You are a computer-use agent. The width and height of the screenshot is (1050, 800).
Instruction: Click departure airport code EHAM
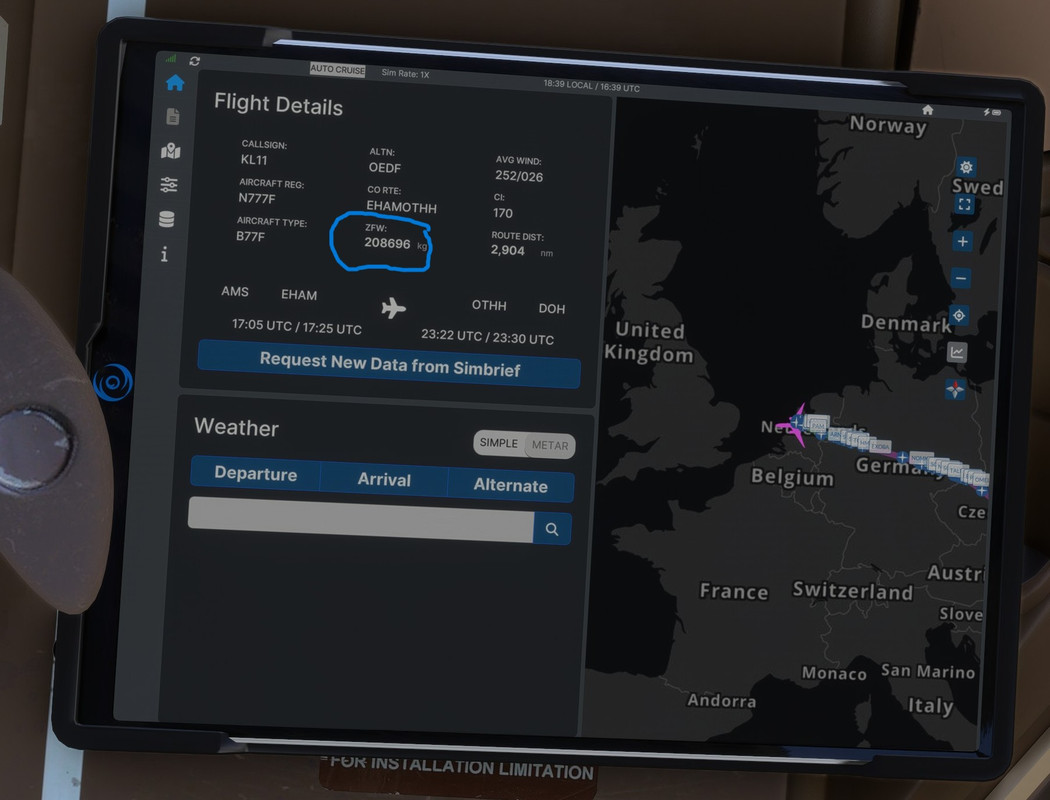[x=299, y=295]
